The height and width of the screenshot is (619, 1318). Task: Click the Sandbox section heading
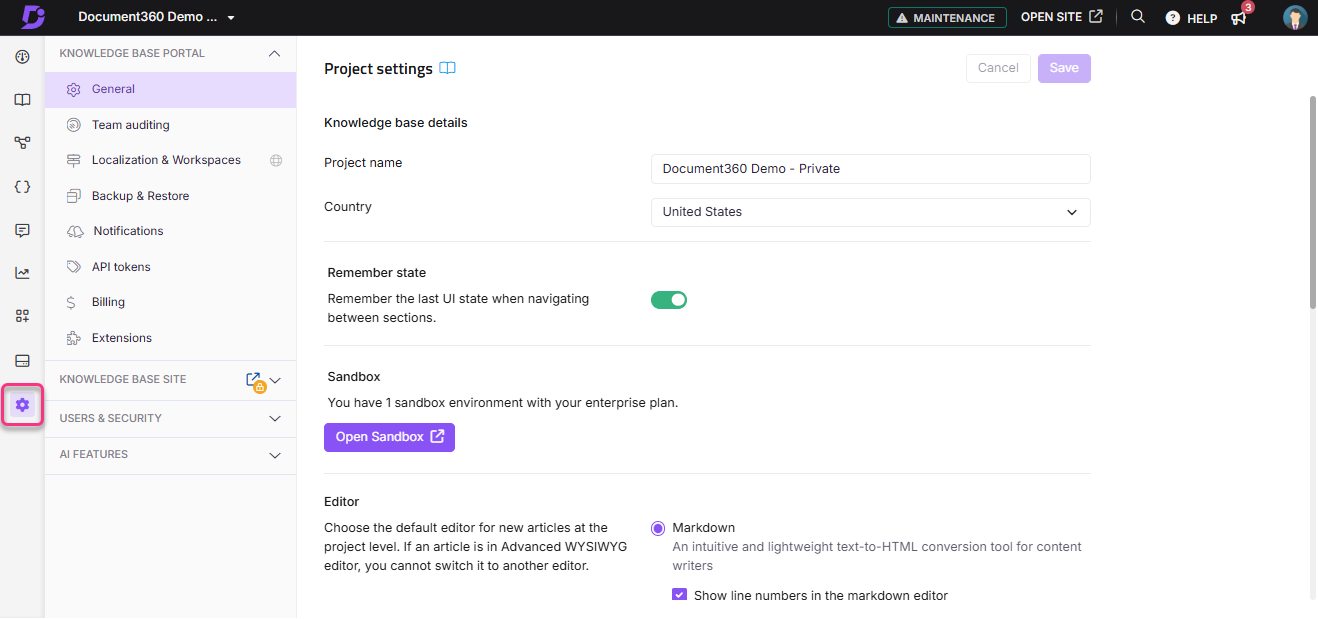(x=354, y=377)
